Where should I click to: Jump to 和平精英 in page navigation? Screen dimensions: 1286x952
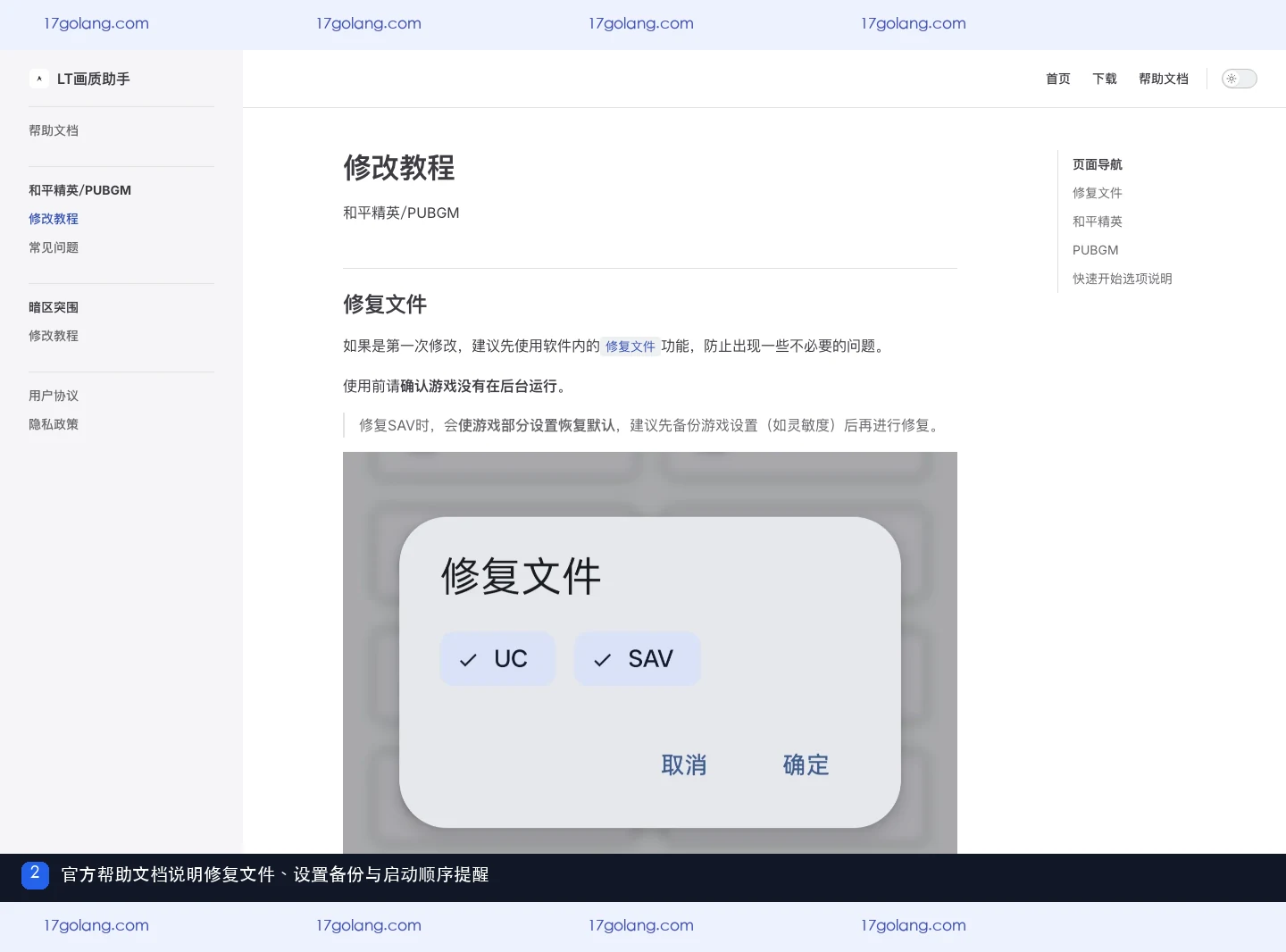pos(1098,221)
